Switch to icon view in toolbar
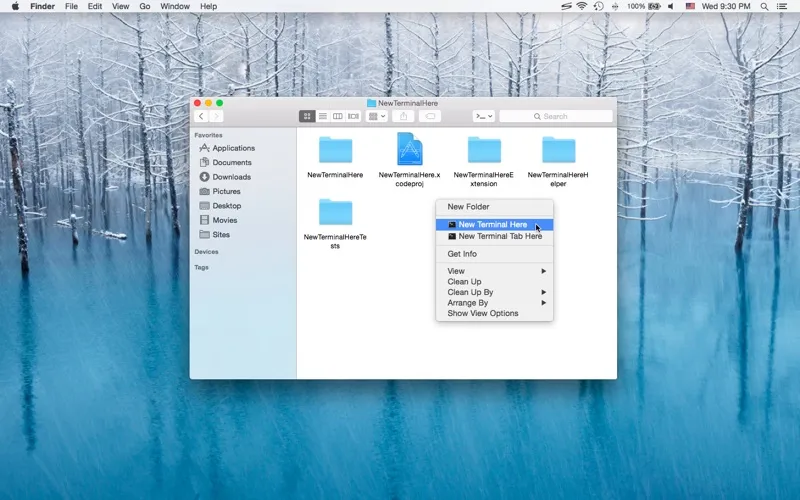This screenshot has height=500, width=800. pyautogui.click(x=308, y=116)
